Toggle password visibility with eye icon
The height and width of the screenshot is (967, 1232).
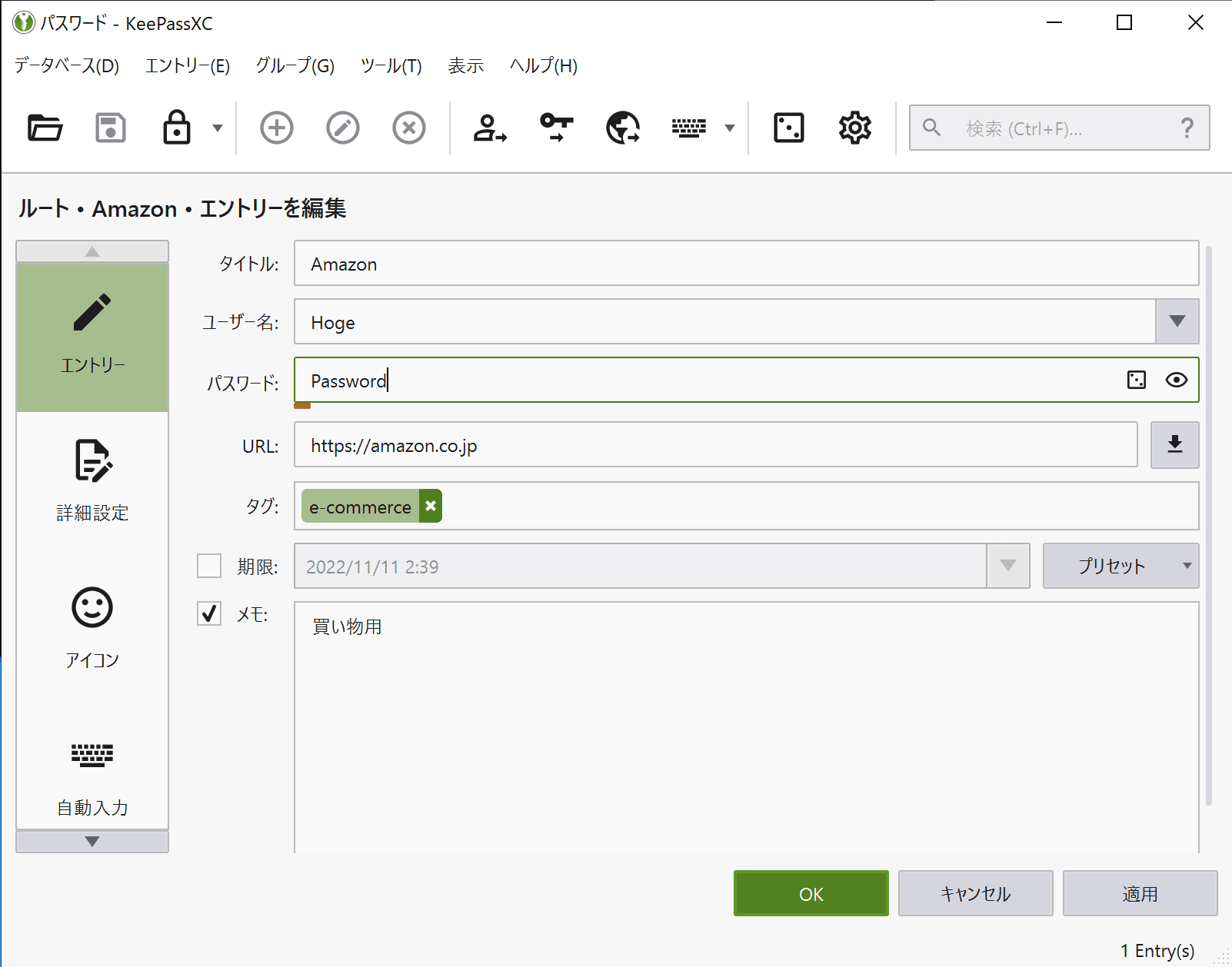click(1177, 380)
